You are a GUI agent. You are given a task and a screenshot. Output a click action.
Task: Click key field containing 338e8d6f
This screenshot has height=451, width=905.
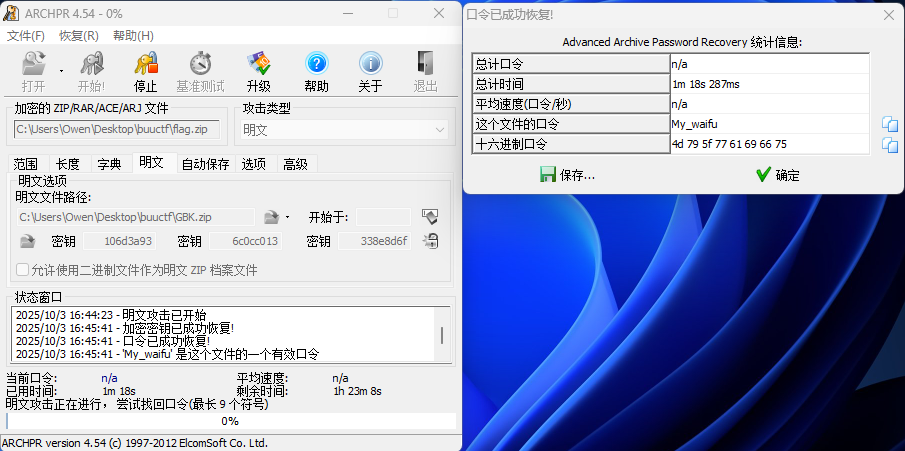[x=375, y=241]
